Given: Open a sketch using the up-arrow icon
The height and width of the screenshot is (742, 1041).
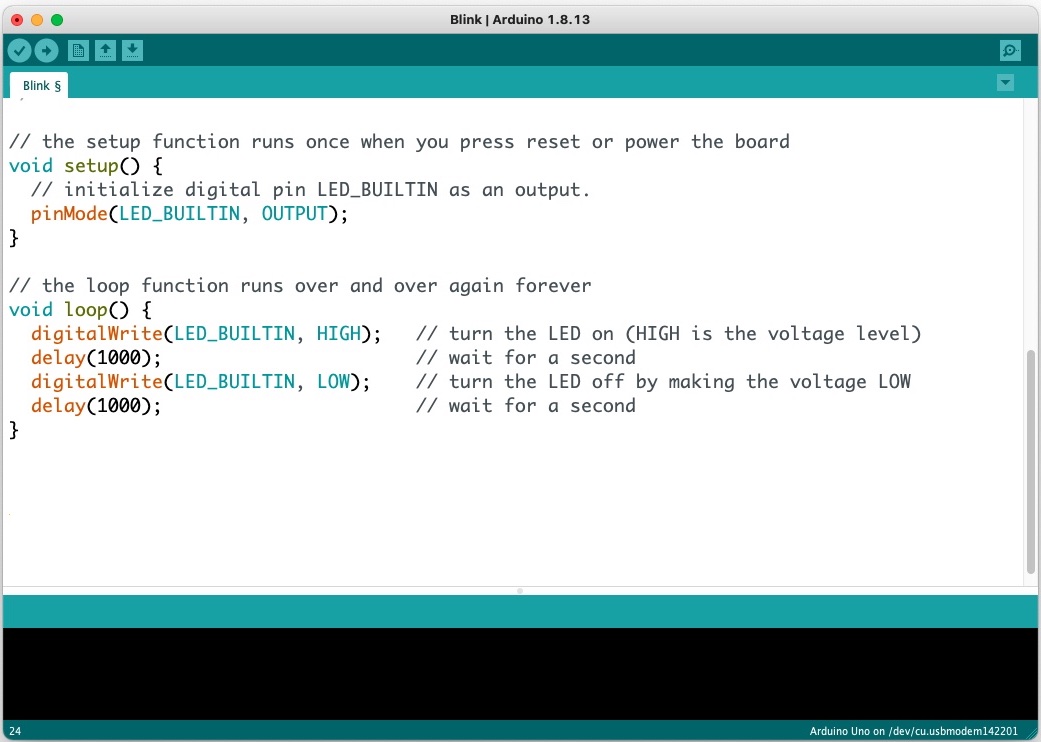Looking at the screenshot, I should point(105,51).
